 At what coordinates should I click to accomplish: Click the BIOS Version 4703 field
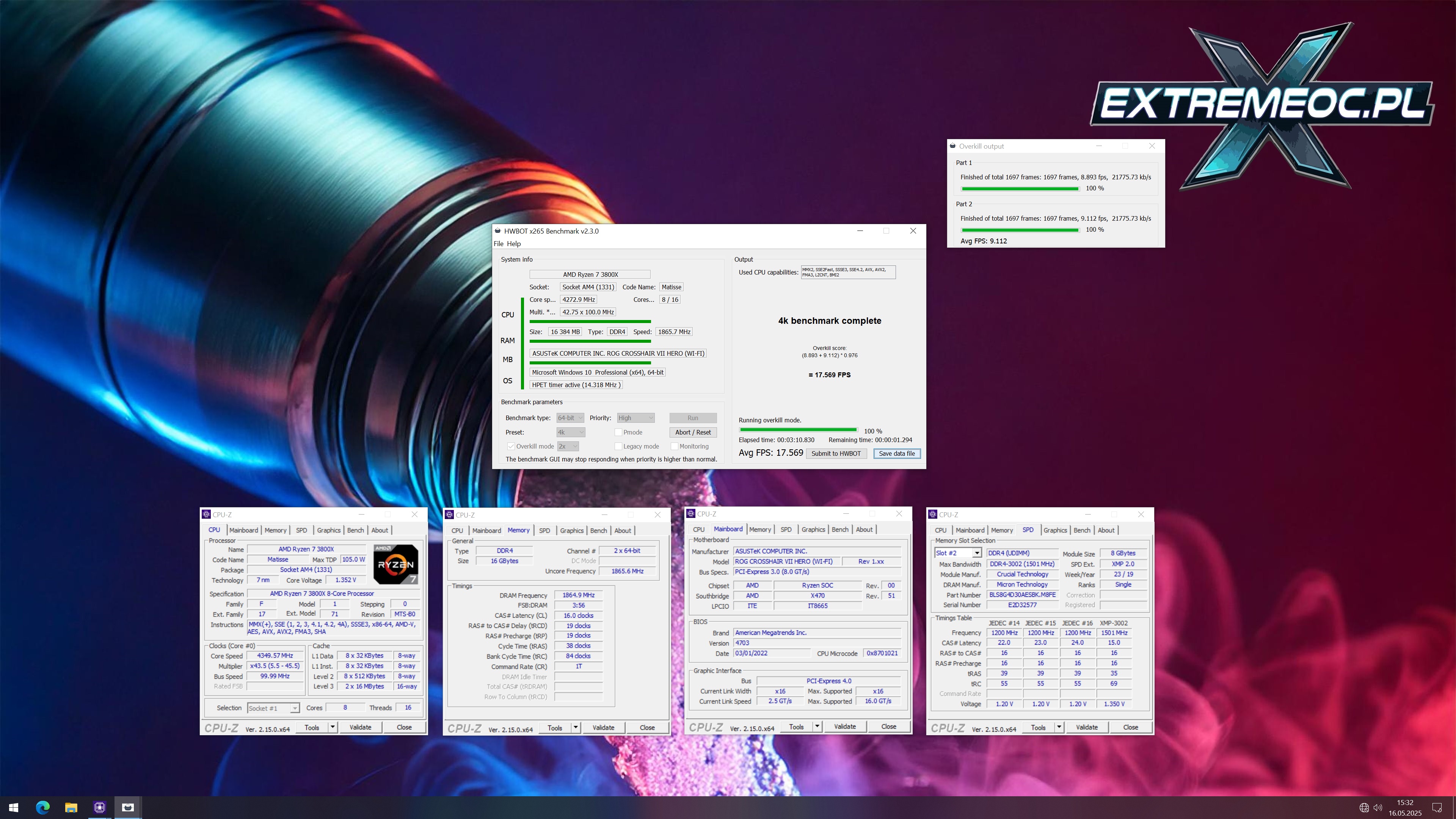pyautogui.click(x=817, y=643)
